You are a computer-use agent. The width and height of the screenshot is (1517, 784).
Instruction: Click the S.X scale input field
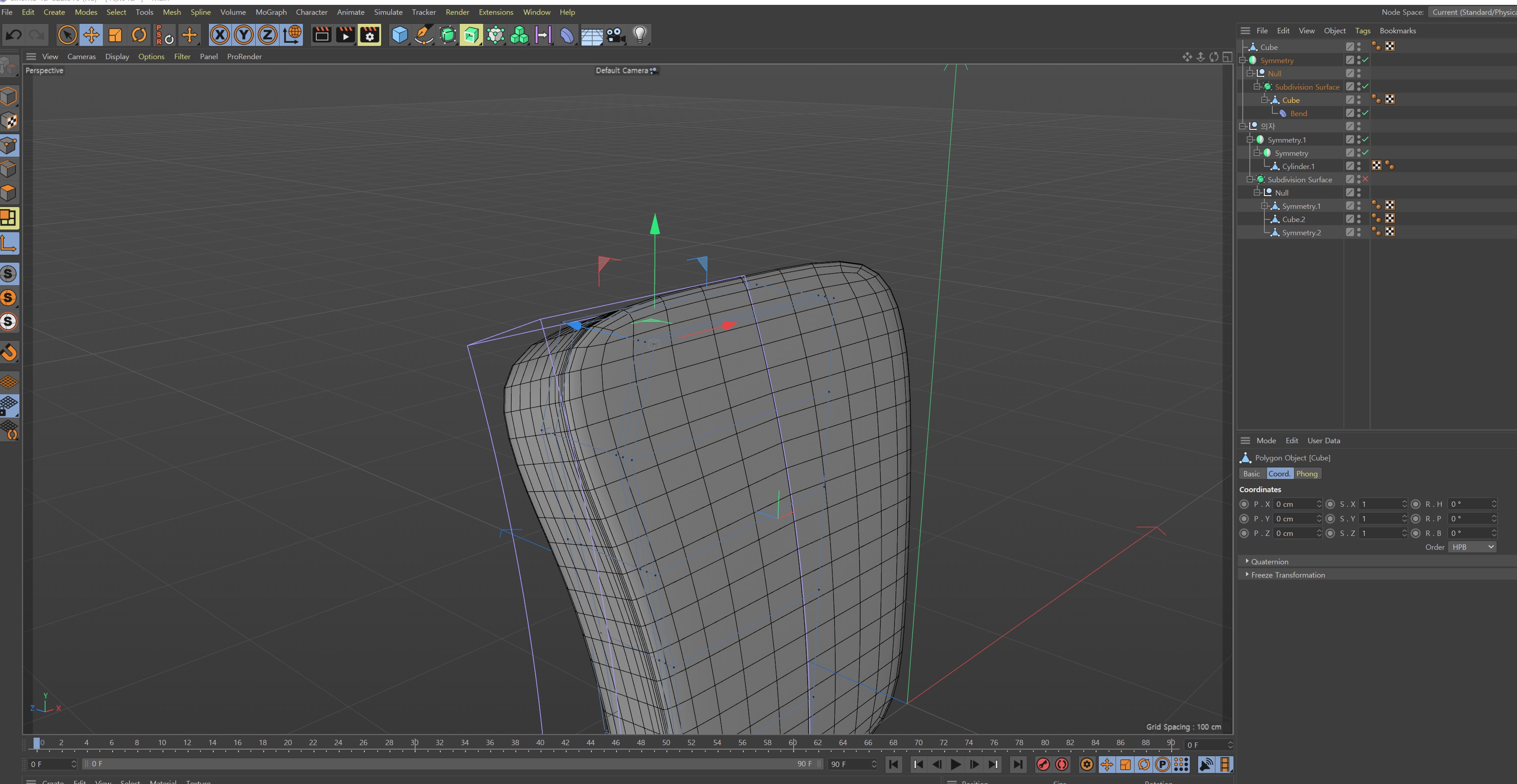point(1383,504)
